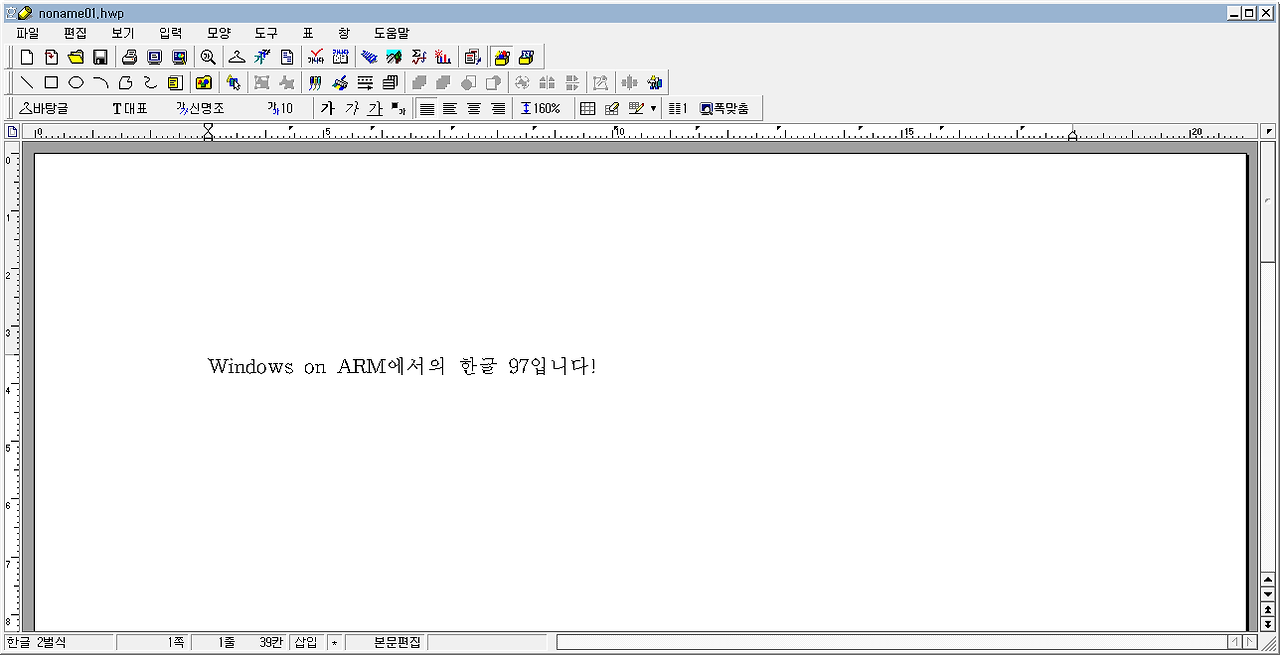Toggle the 삽입 insert mode indicator
Image resolution: width=1280 pixels, height=655 pixels.
coord(305,642)
